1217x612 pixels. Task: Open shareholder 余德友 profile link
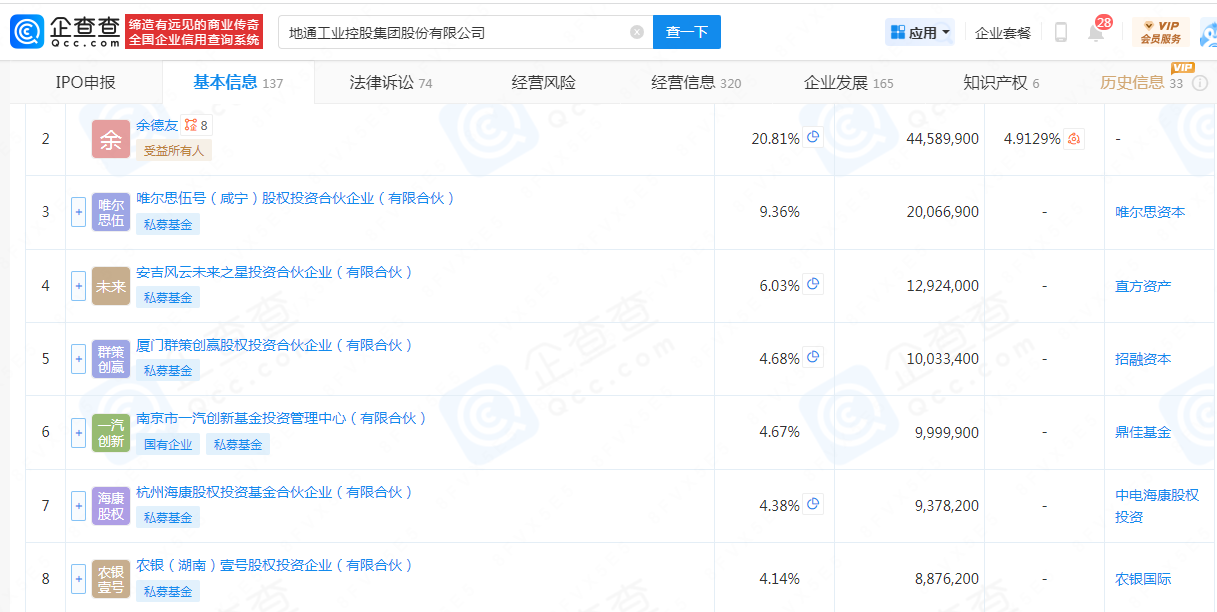(x=157, y=125)
